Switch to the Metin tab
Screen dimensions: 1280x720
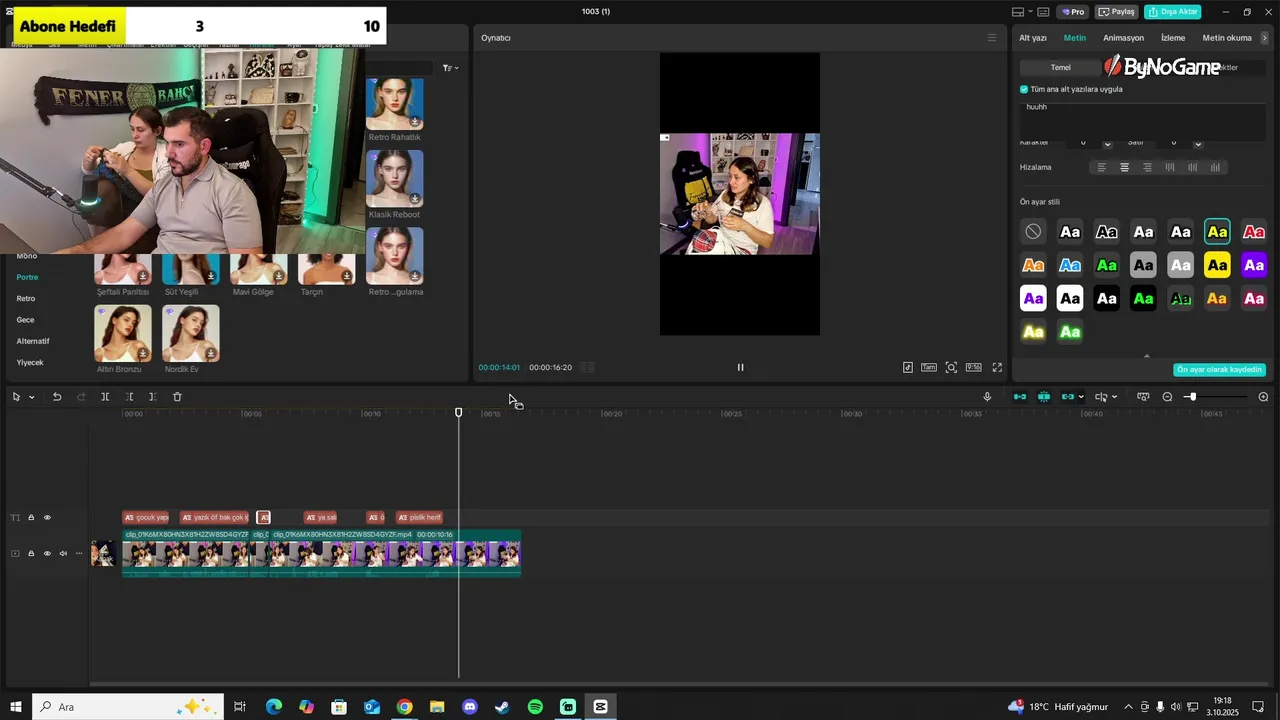click(1075, 38)
